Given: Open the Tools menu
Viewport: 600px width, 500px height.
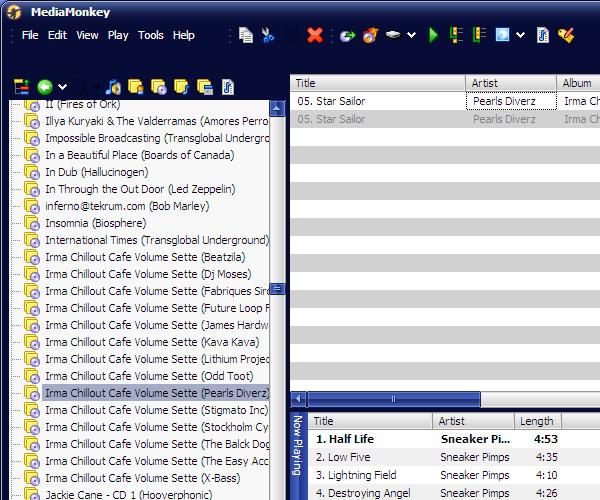Looking at the screenshot, I should tap(151, 35).
